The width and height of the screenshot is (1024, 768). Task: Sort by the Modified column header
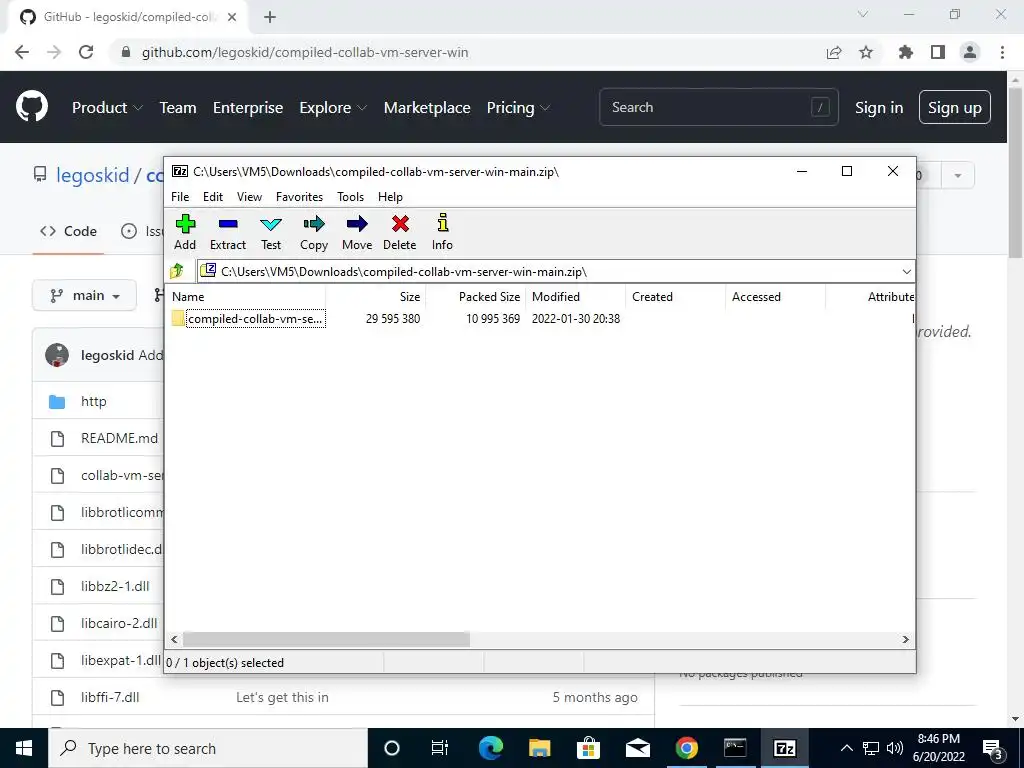click(575, 296)
